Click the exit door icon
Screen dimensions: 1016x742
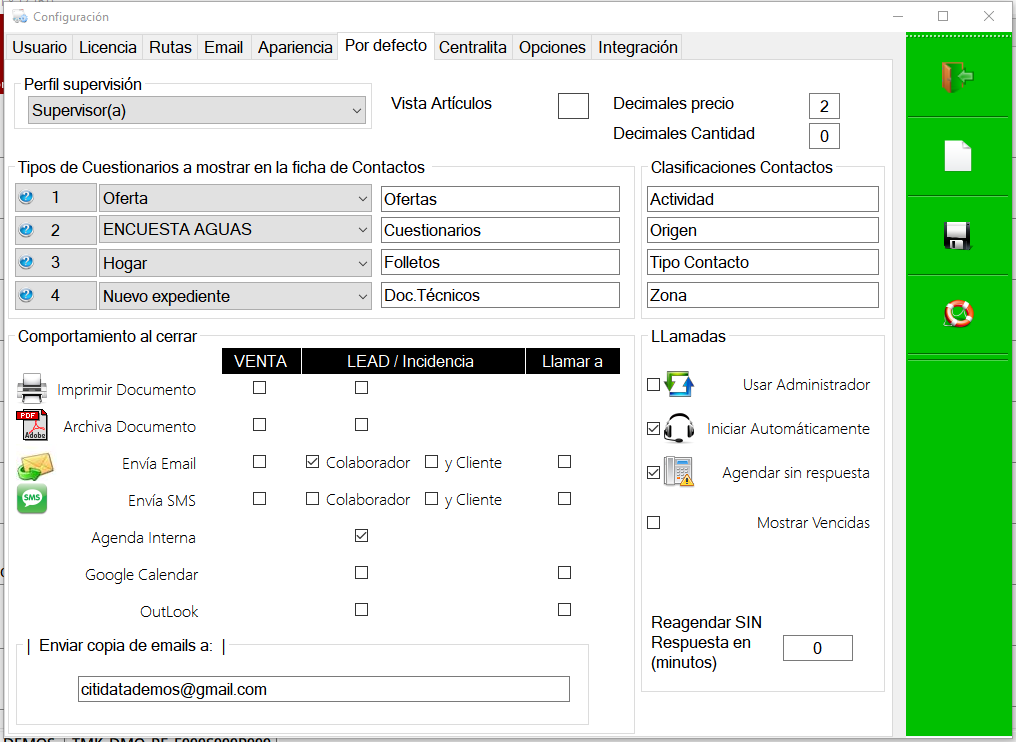click(958, 77)
